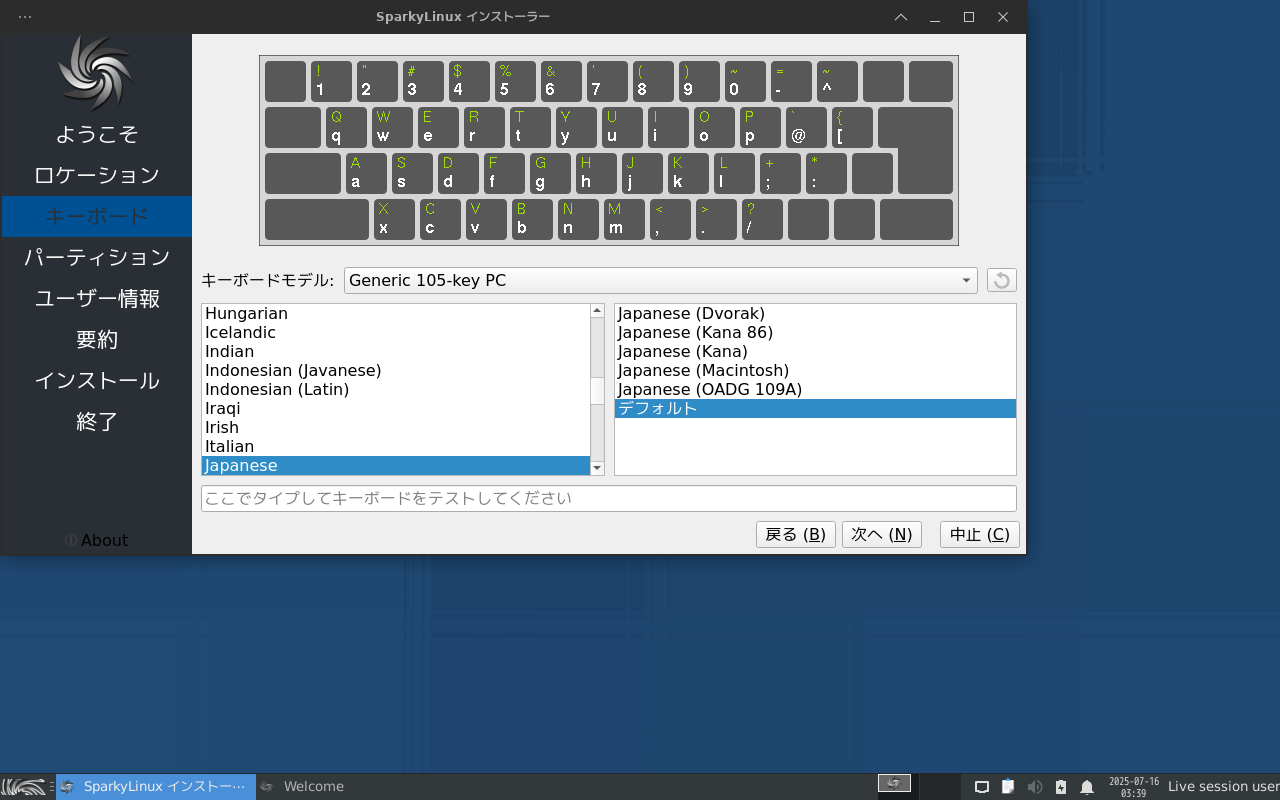Click the '@' key on keyboard preview
This screenshot has height=800, width=1280.
[806, 128]
